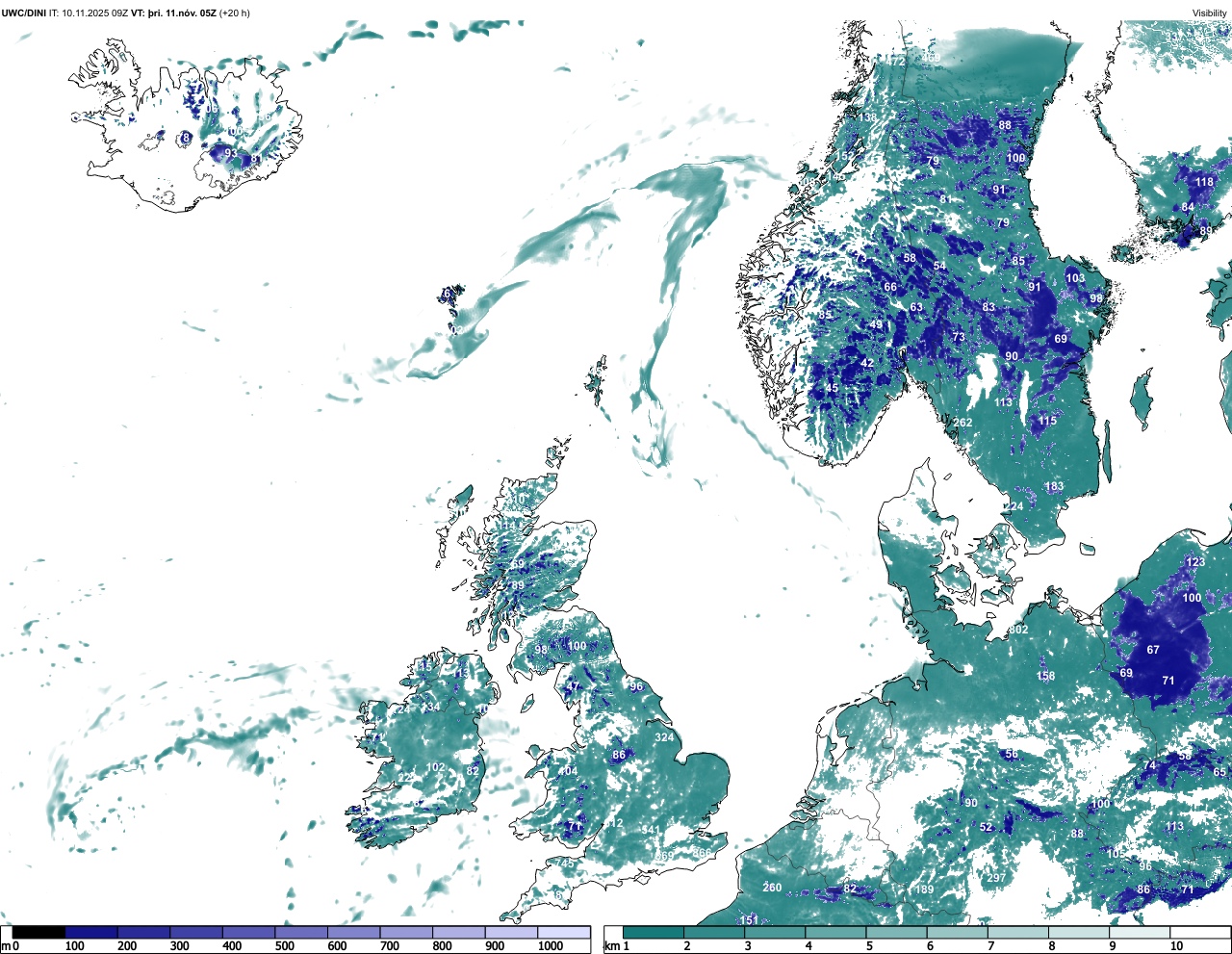The width and height of the screenshot is (1232, 954).
Task: Click the value 52 over Germany
Action: [x=986, y=827]
